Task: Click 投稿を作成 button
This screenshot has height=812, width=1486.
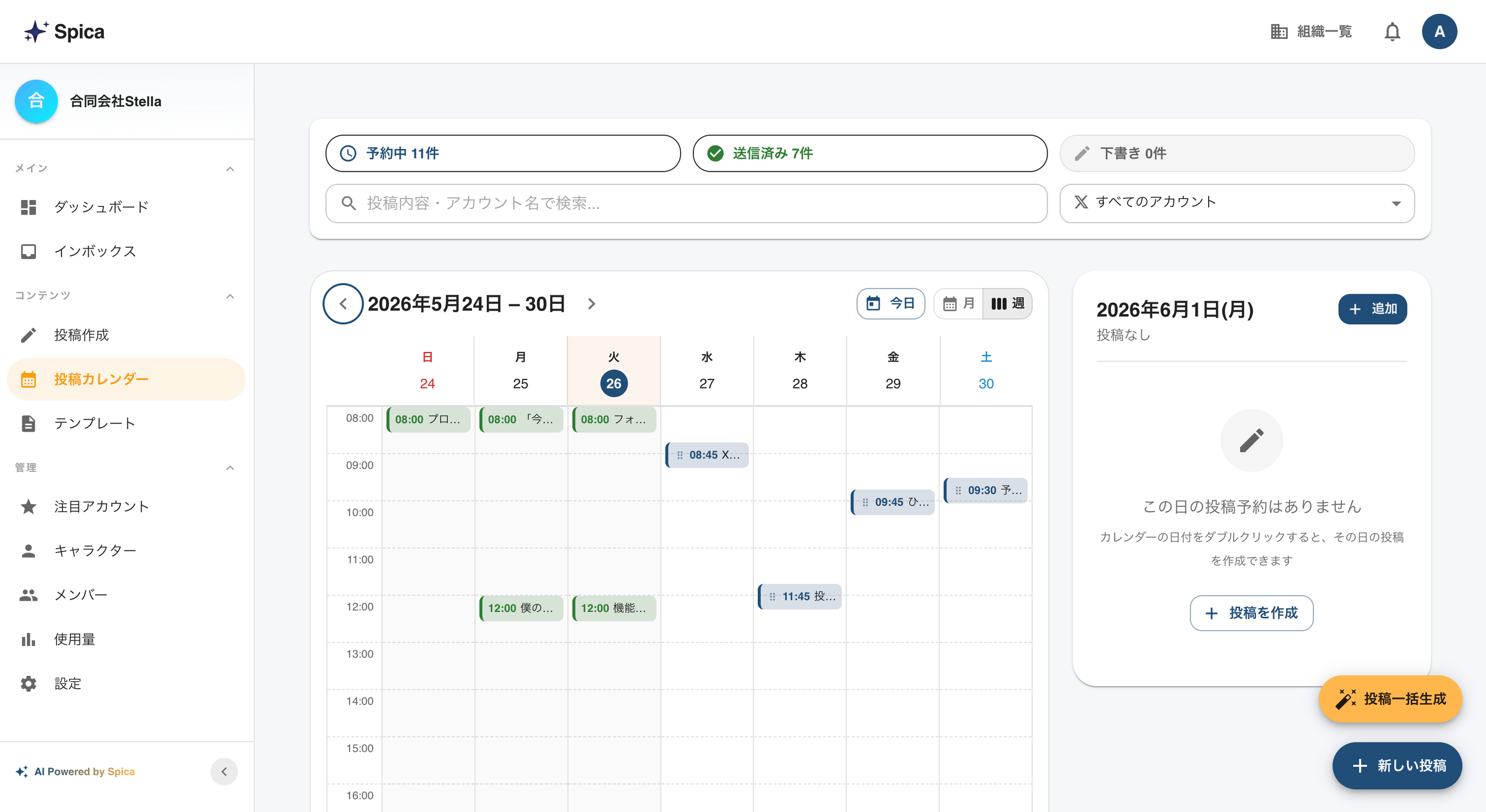Action: pos(1251,613)
